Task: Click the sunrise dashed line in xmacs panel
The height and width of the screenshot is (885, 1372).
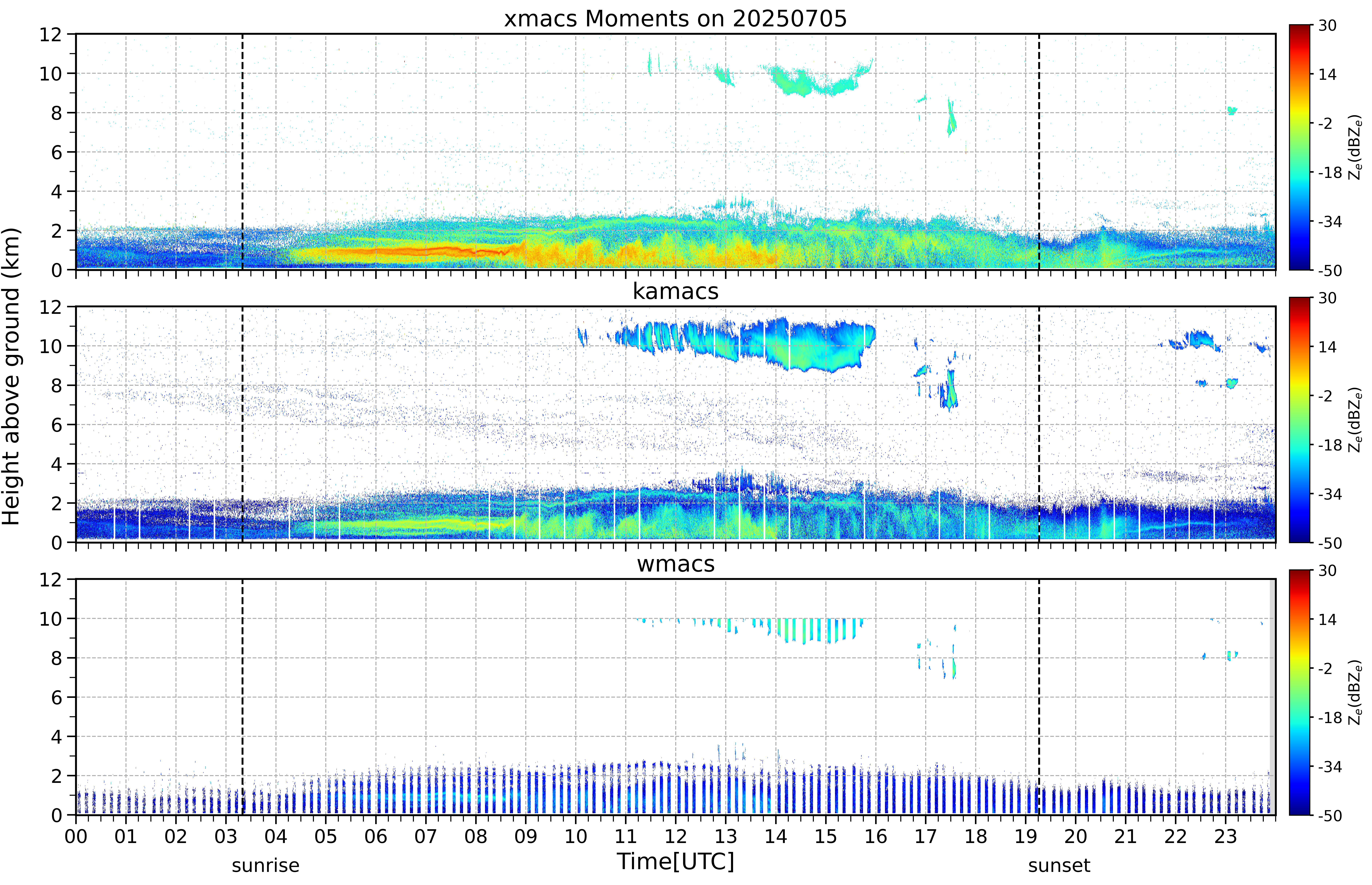Action: click(x=243, y=152)
